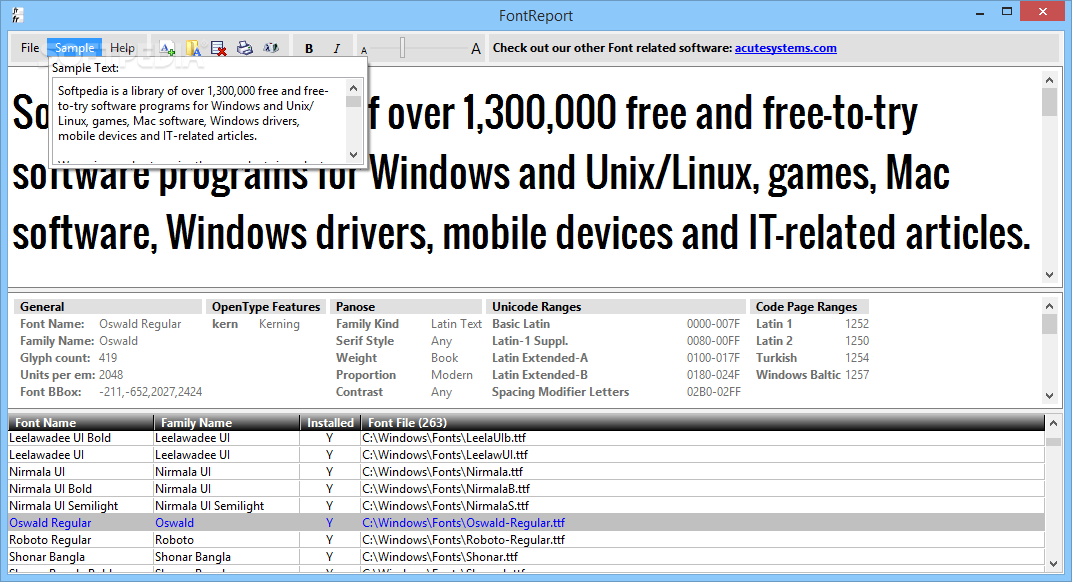Click the large A on the size slider

476,49
